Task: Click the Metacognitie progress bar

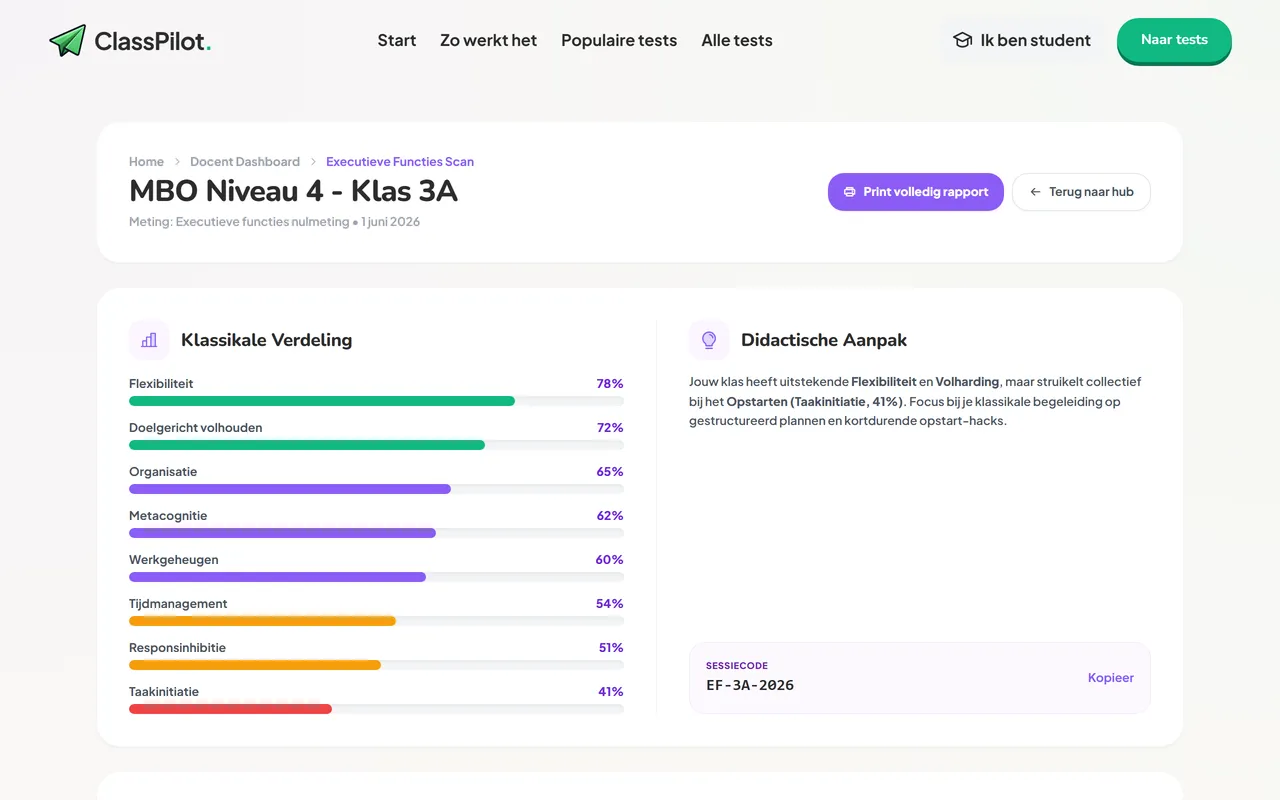Action: [x=376, y=533]
